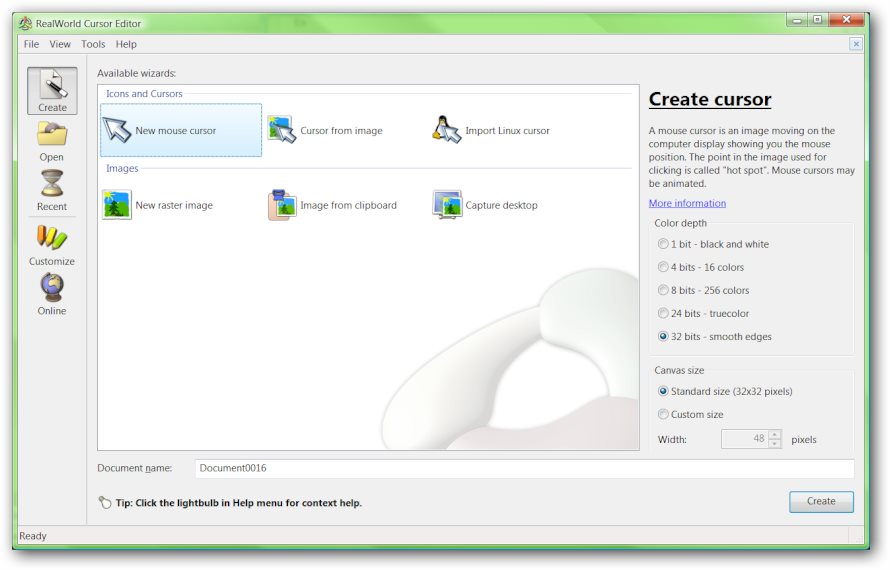This screenshot has width=890, height=570.
Task: Open the Tools menu
Action: (93, 44)
